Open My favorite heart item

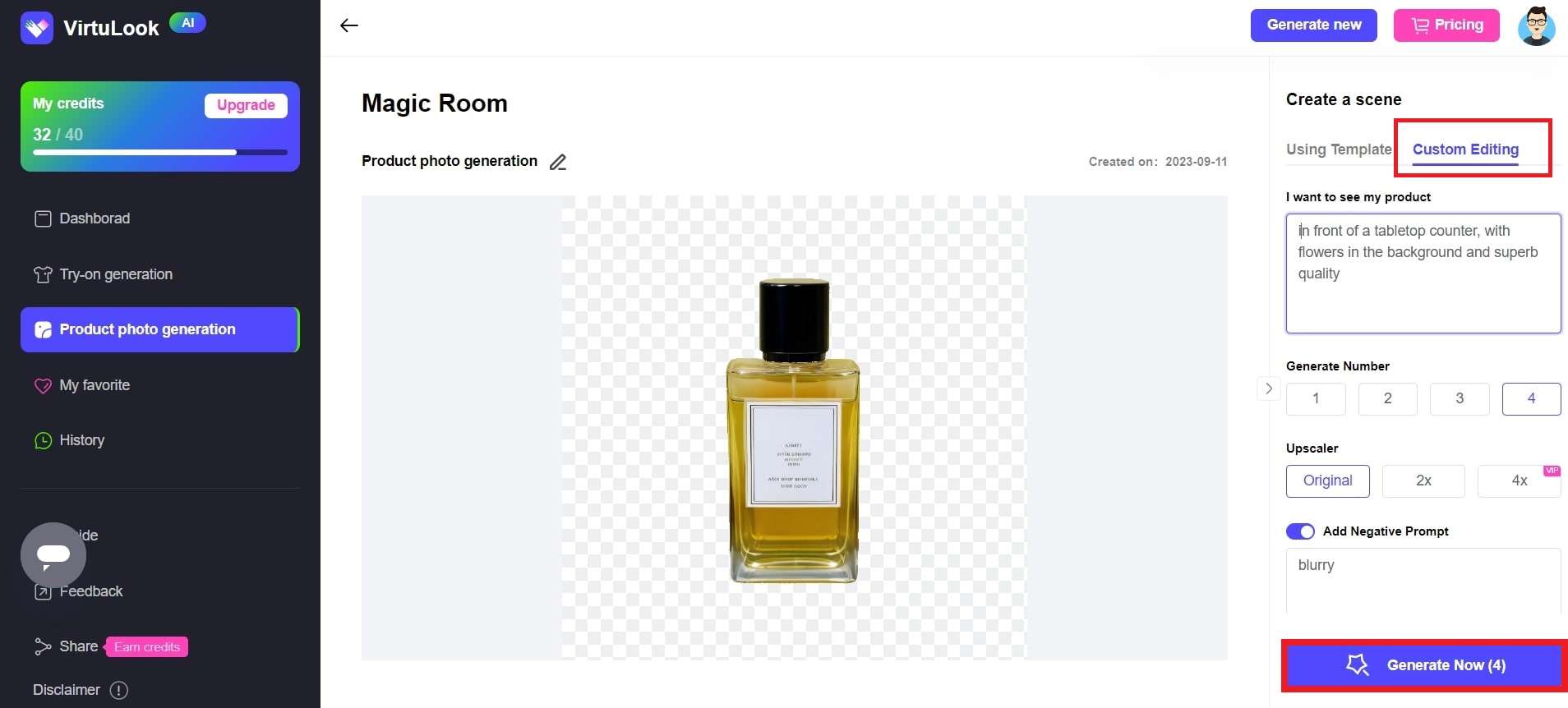[x=82, y=385]
